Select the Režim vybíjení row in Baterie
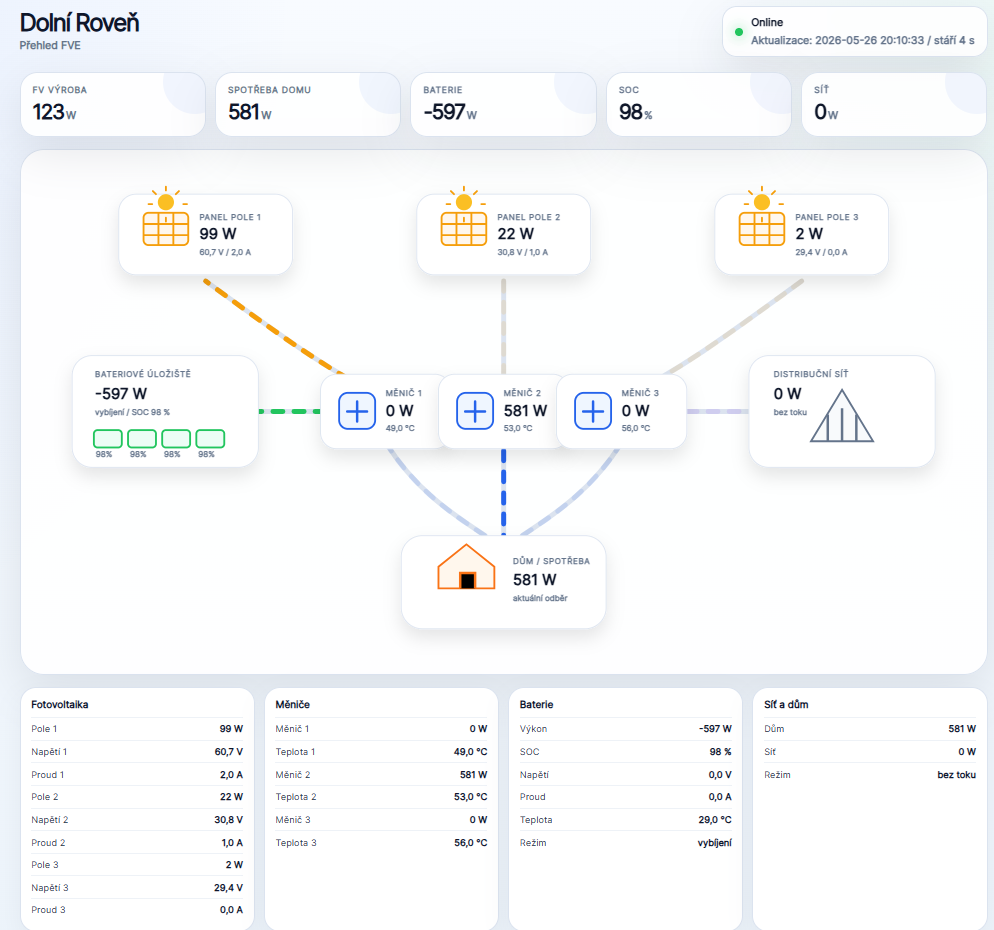 click(x=626, y=843)
